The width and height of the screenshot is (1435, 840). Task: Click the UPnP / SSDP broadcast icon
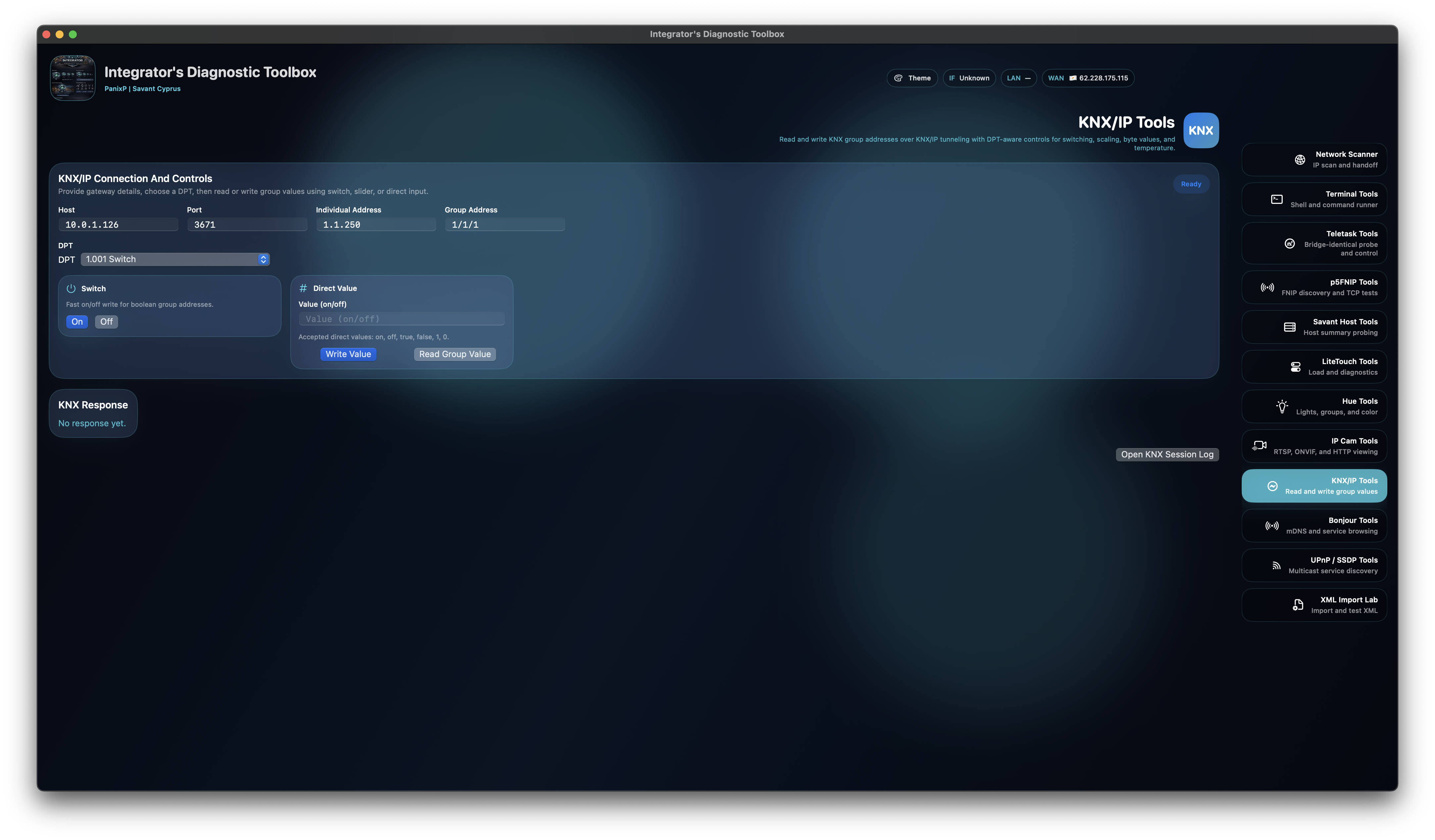[1276, 566]
